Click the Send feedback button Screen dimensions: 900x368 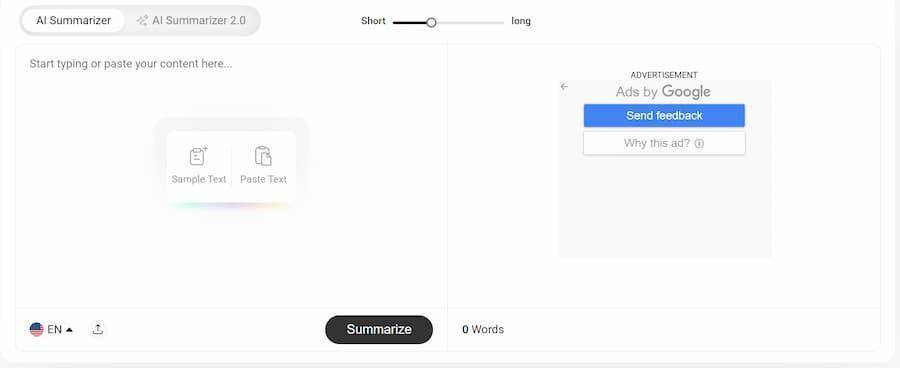point(664,115)
